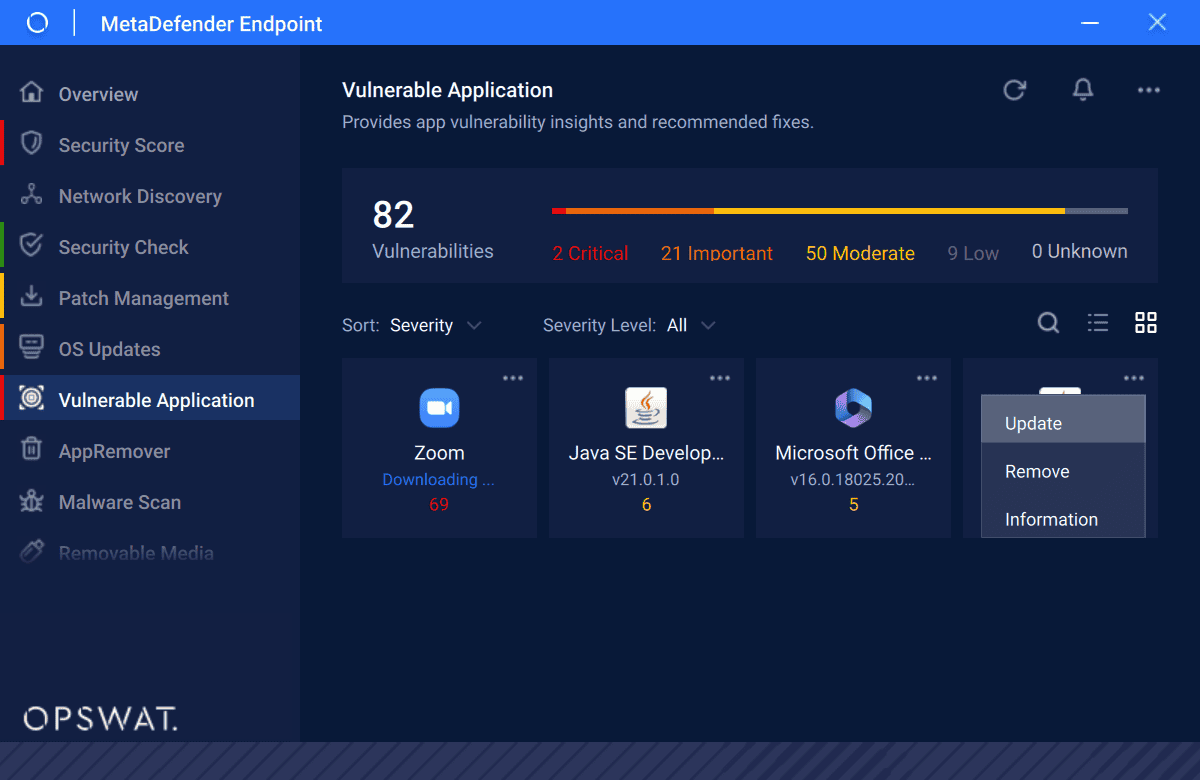Click the Removable Media icon
This screenshot has width=1200, height=780.
click(32, 552)
